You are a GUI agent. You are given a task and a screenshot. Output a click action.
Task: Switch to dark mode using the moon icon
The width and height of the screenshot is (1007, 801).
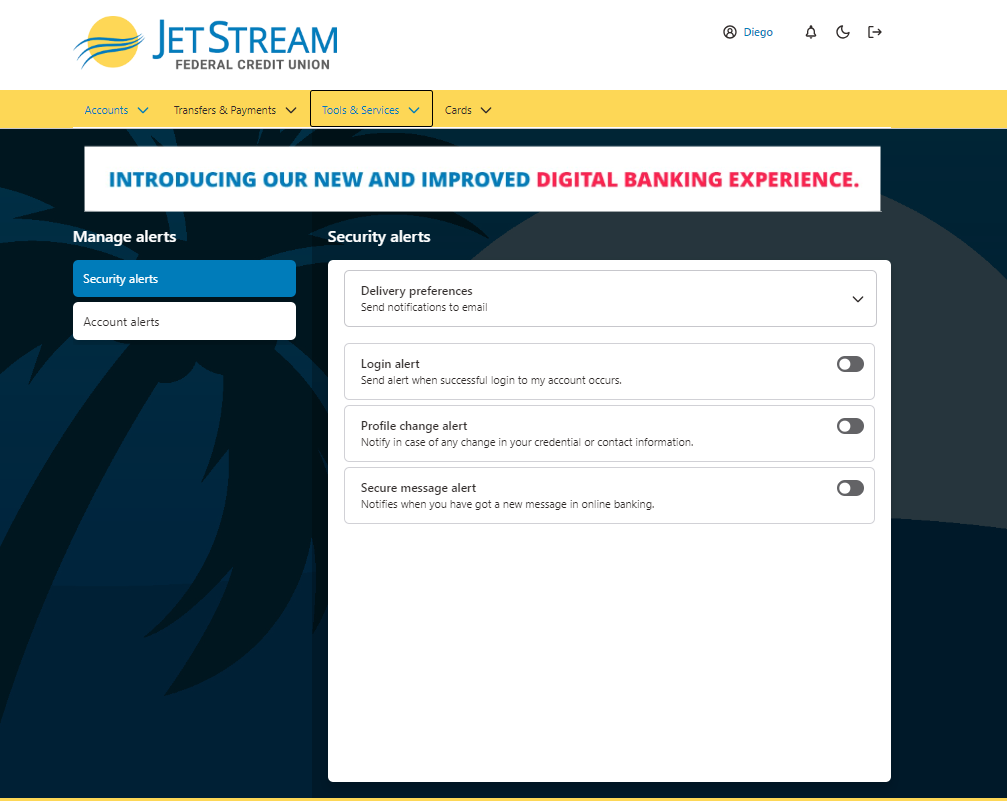843,31
